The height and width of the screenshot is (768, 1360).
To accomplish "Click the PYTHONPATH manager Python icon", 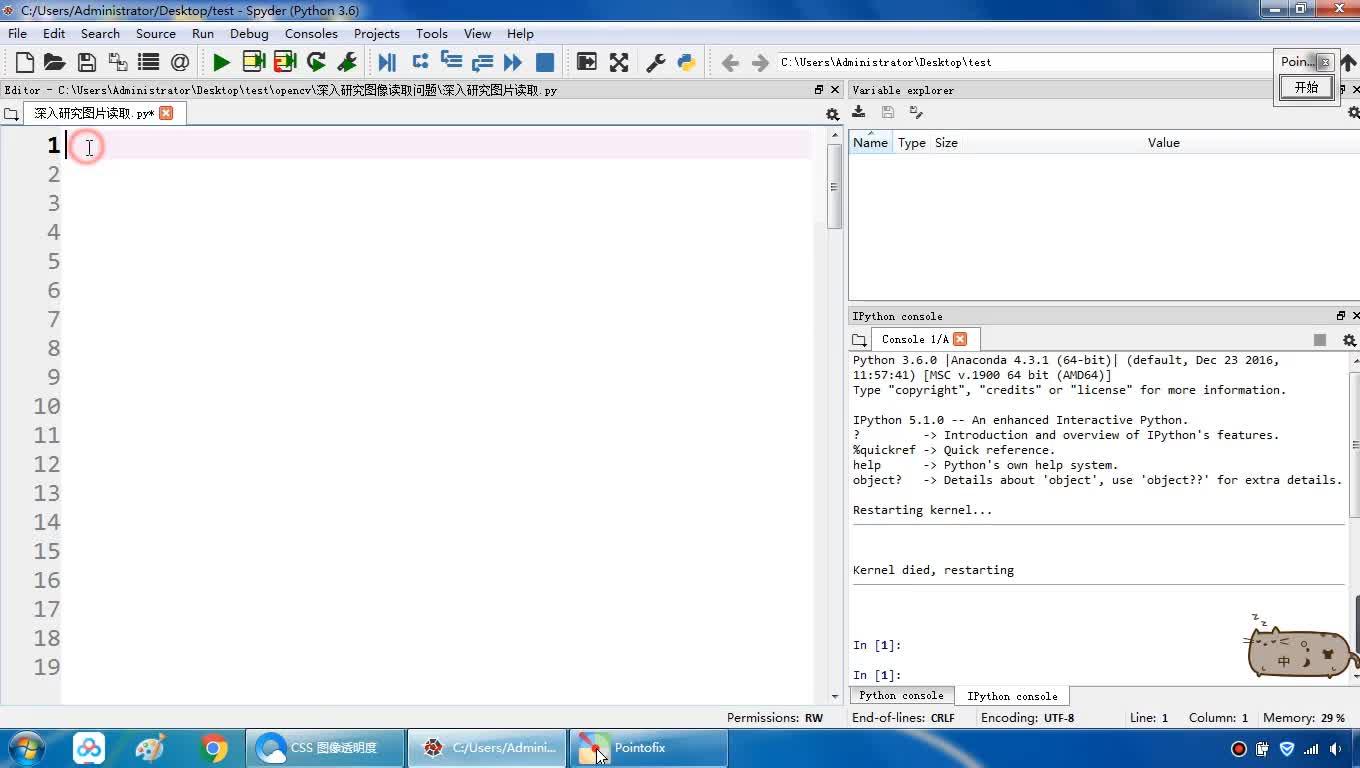I will click(686, 62).
